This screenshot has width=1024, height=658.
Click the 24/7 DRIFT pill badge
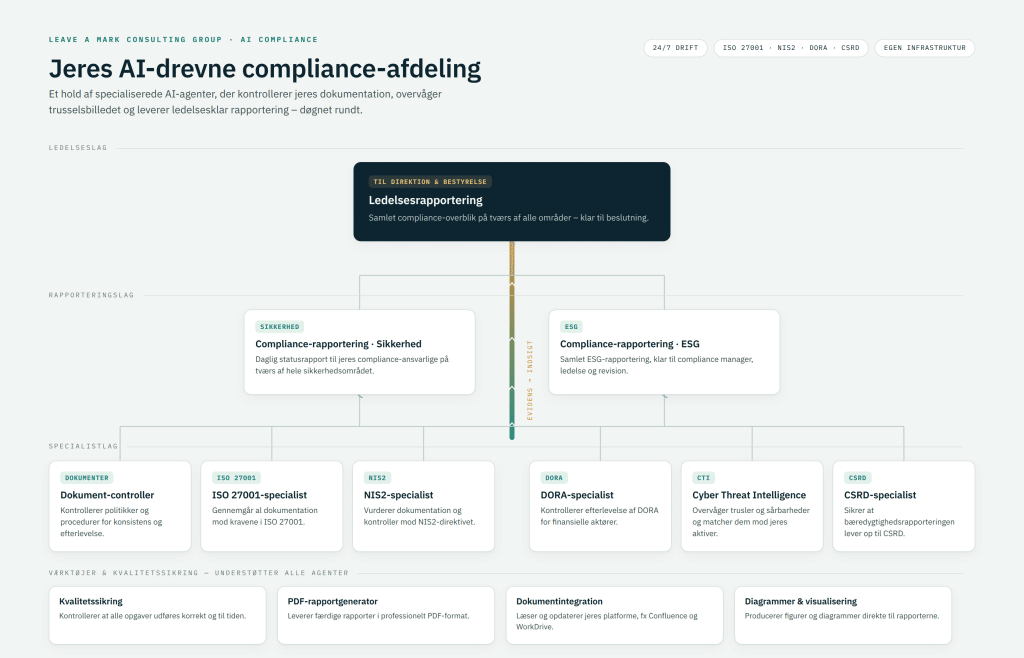(x=675, y=48)
